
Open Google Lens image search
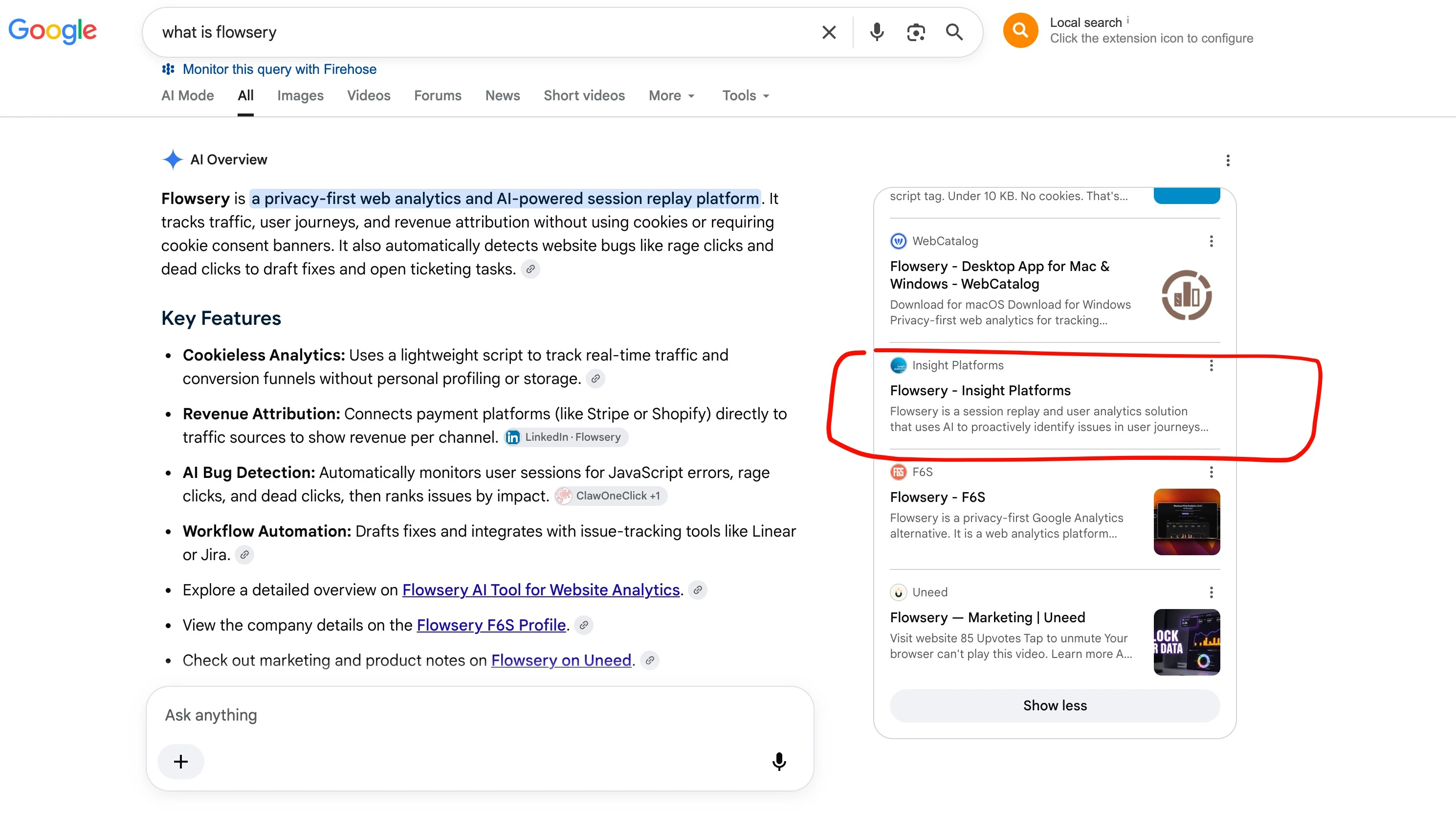click(x=916, y=32)
